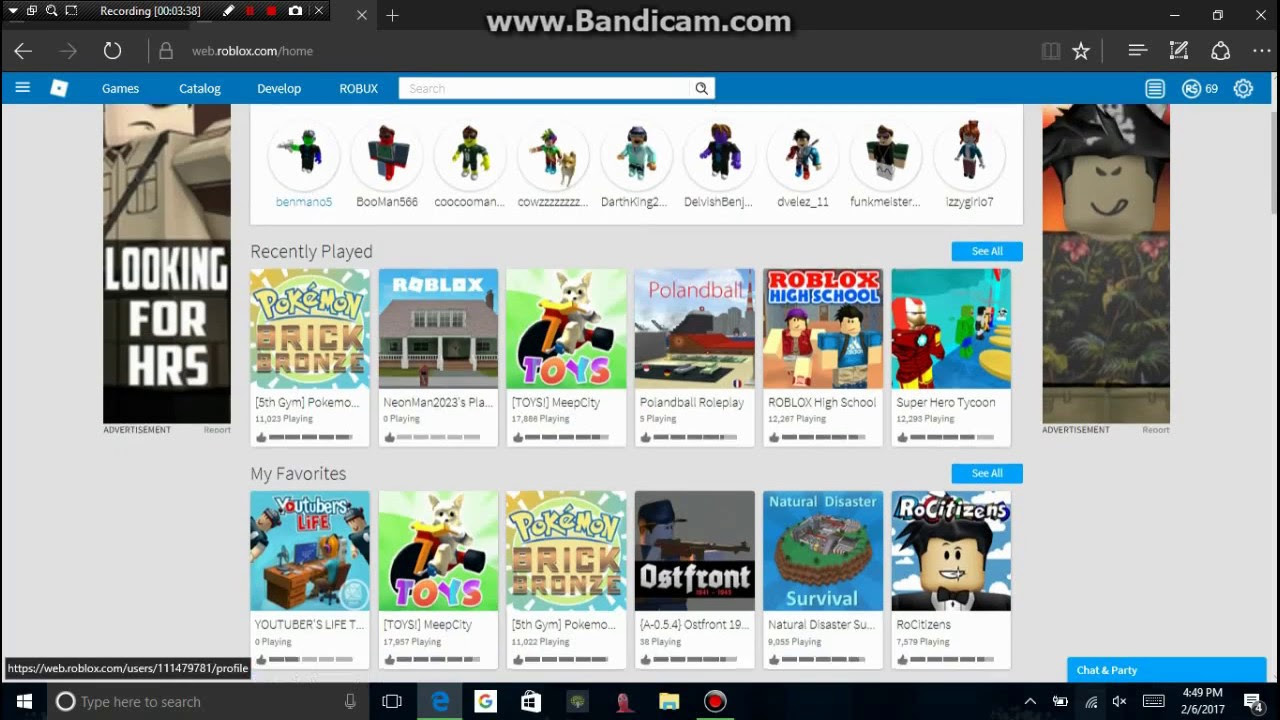The image size is (1280, 720).
Task: Go back with the browser back arrow
Action: [x=23, y=51]
